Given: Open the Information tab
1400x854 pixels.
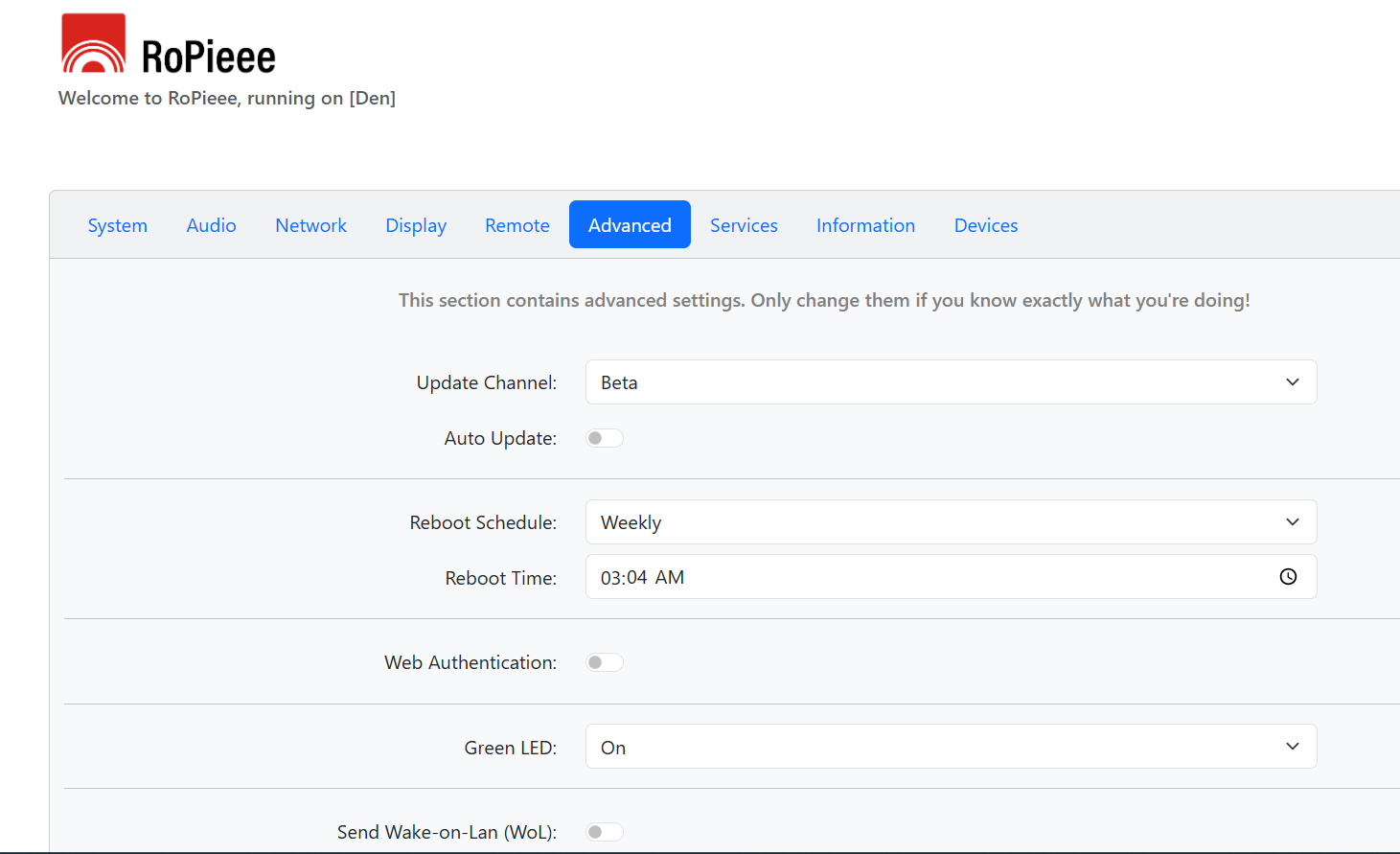Looking at the screenshot, I should [865, 225].
